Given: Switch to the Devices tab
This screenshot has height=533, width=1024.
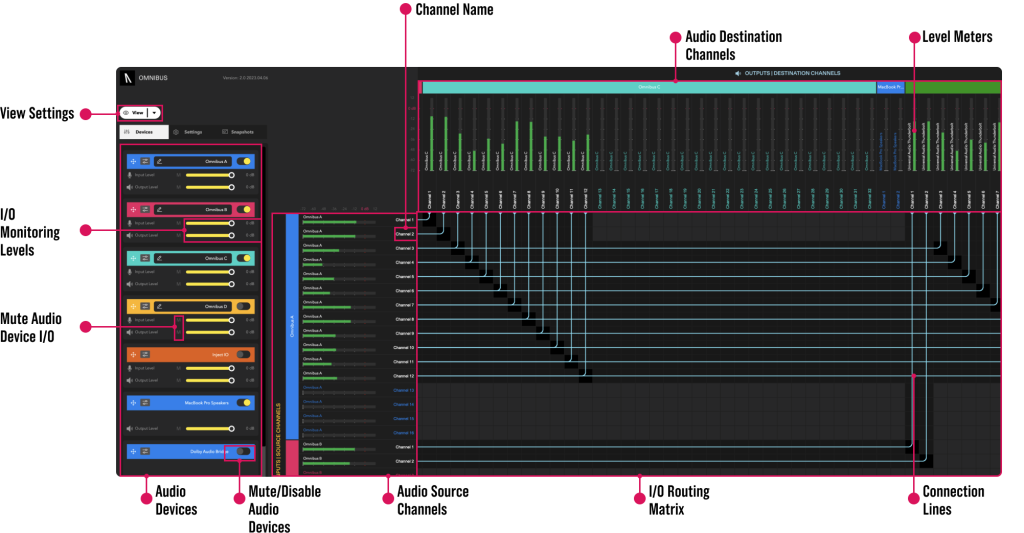Looking at the screenshot, I should (144, 132).
